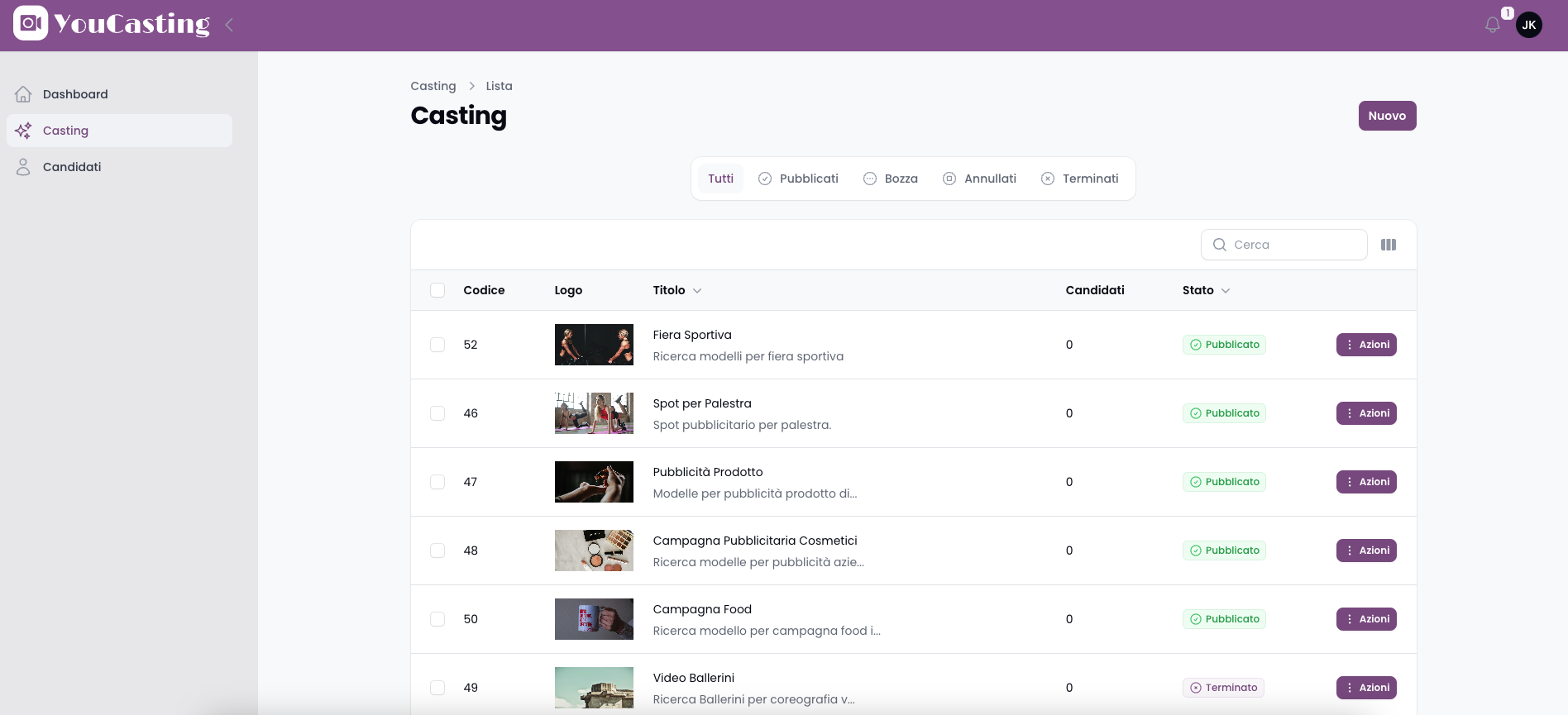Select all rows with the header checkbox
This screenshot has width=1568, height=715.
(x=437, y=290)
